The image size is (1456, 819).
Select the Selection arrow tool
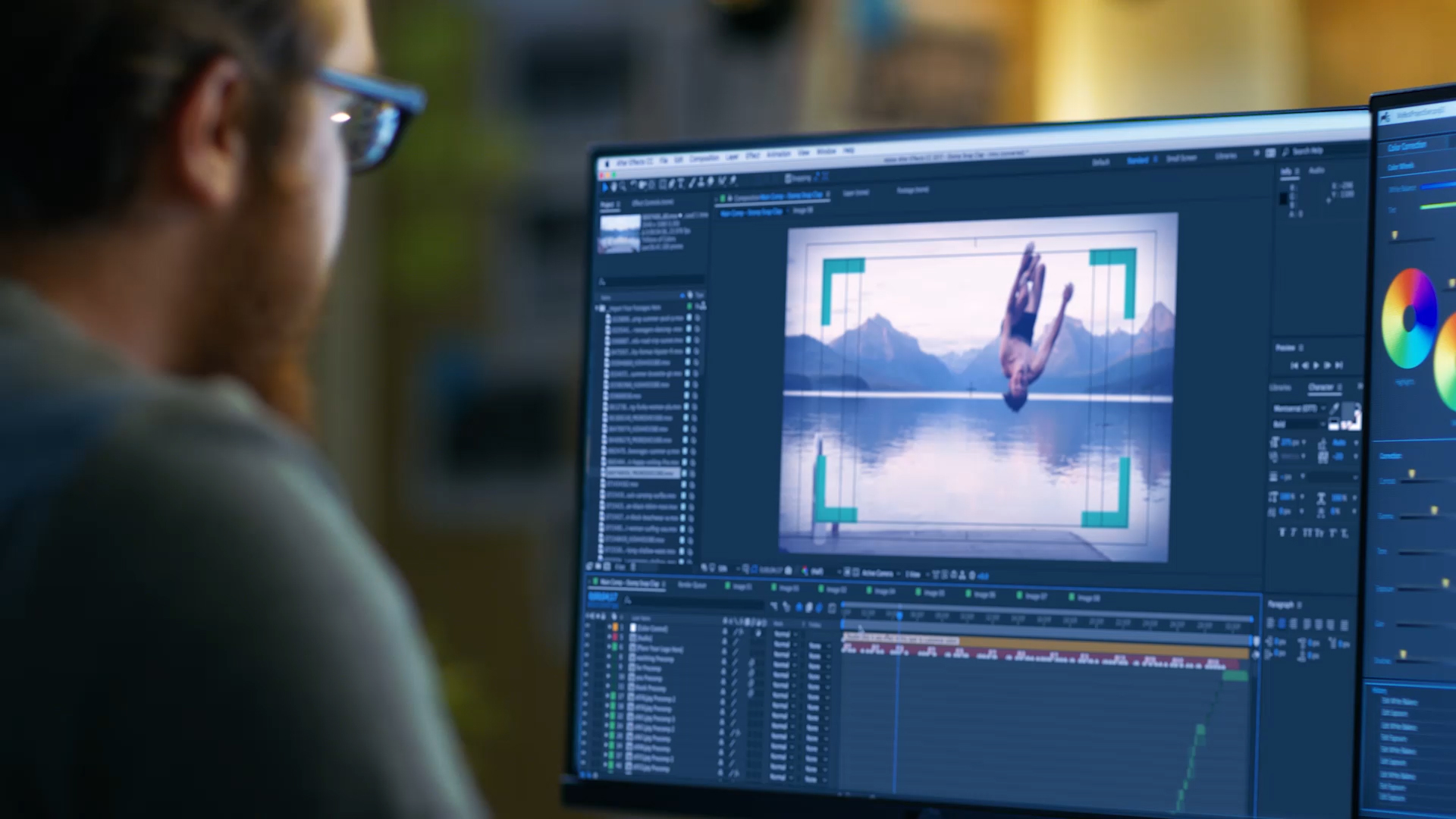(605, 187)
